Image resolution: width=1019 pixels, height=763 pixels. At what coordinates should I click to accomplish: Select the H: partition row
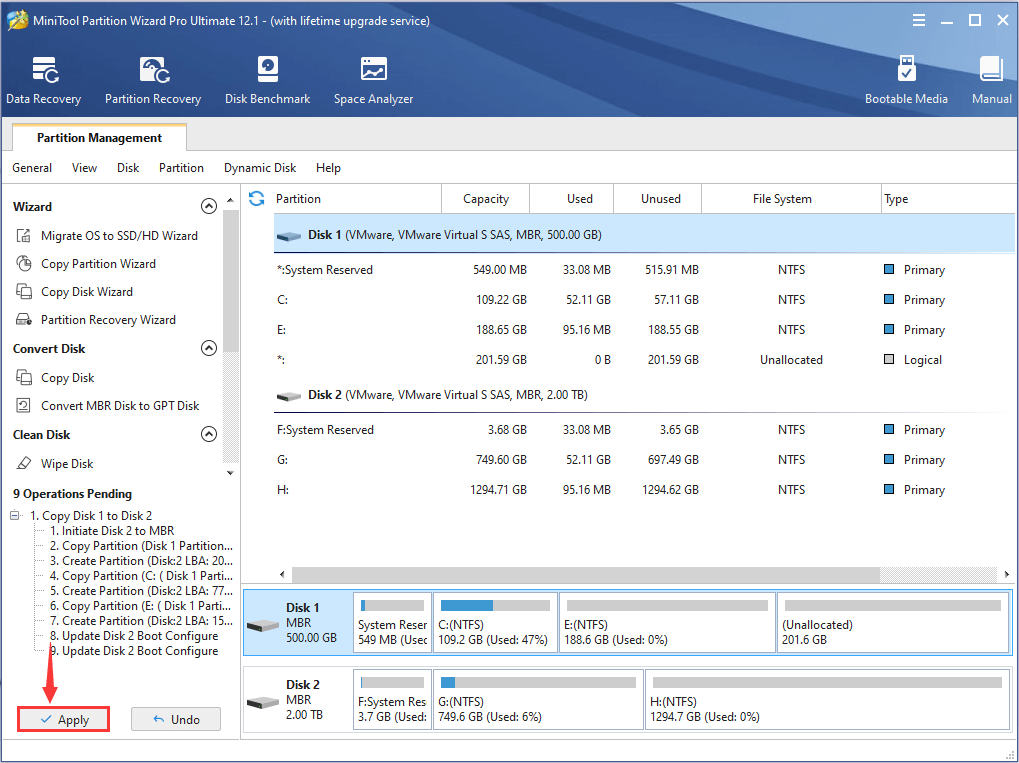click(x=644, y=489)
